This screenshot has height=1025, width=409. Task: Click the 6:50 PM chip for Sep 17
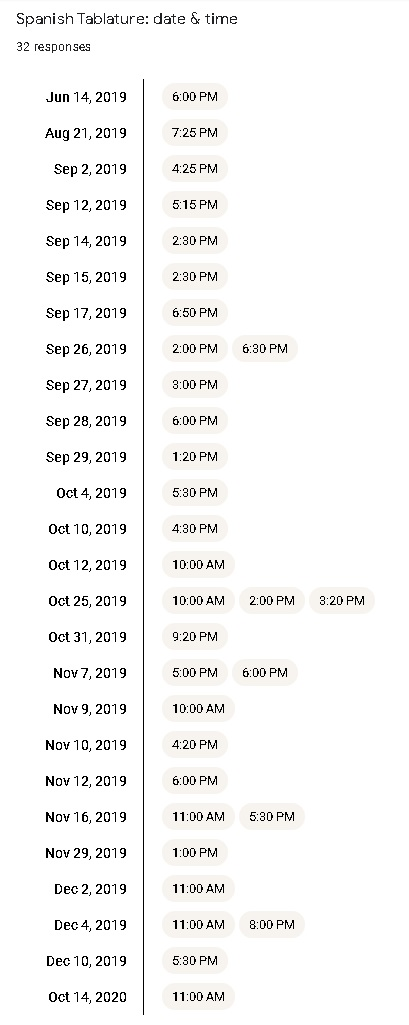pos(195,312)
